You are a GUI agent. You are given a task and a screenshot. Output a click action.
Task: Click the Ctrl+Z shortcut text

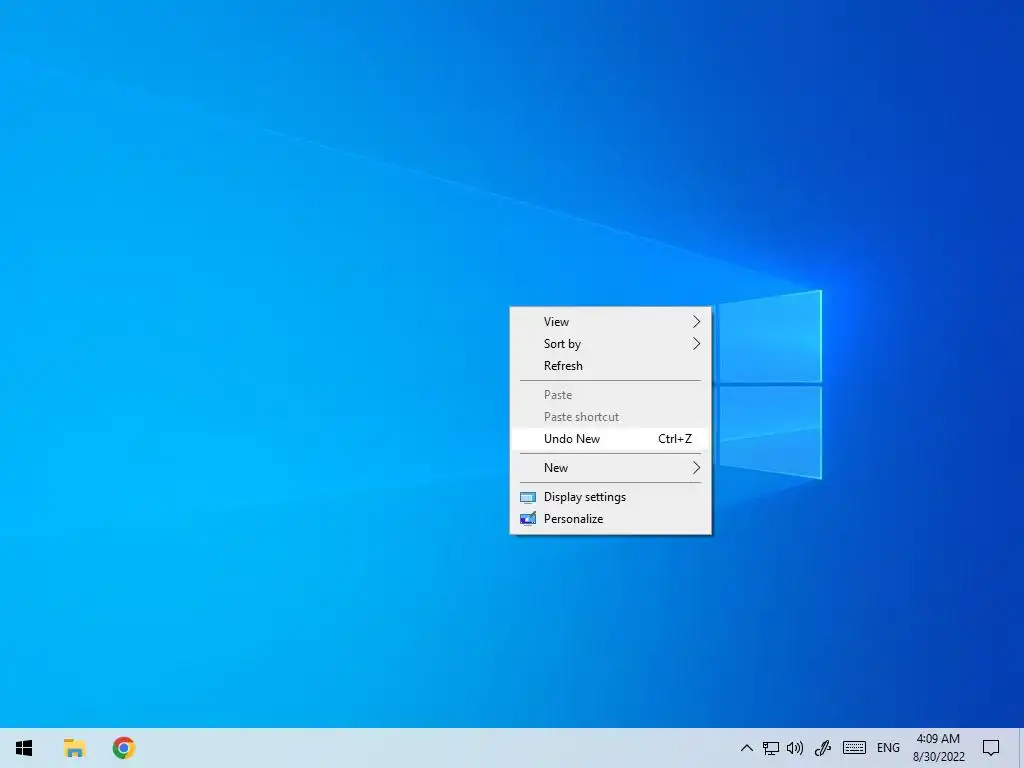tap(675, 439)
